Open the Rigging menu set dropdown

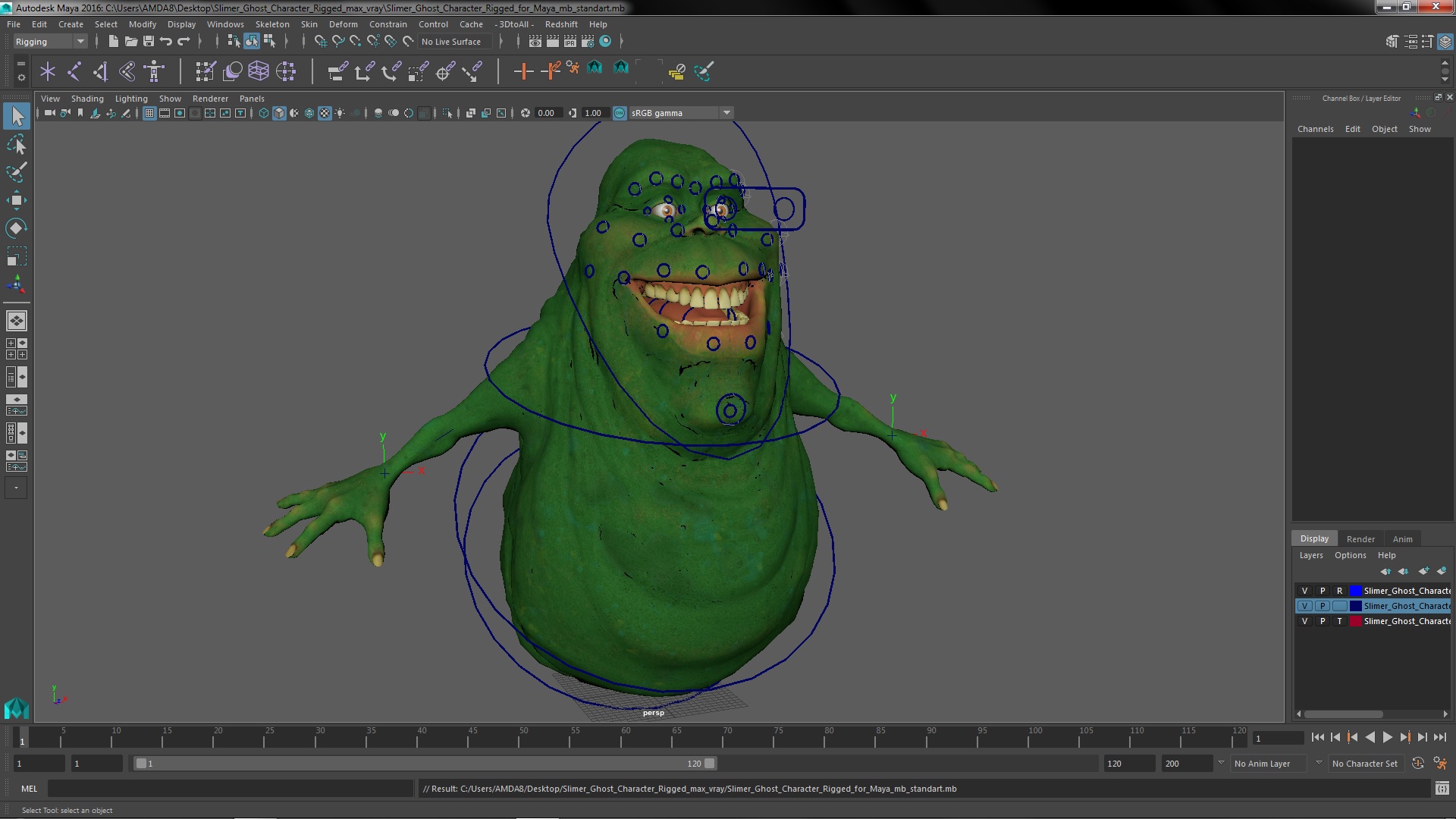coord(50,42)
